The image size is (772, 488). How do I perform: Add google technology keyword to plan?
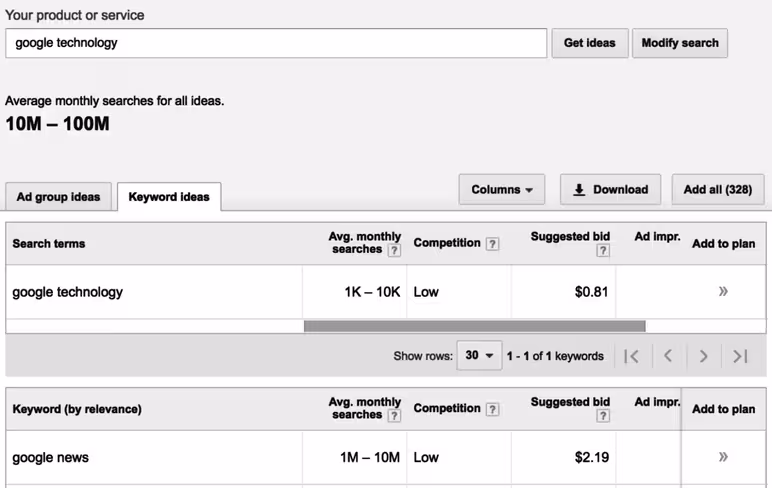click(x=723, y=292)
